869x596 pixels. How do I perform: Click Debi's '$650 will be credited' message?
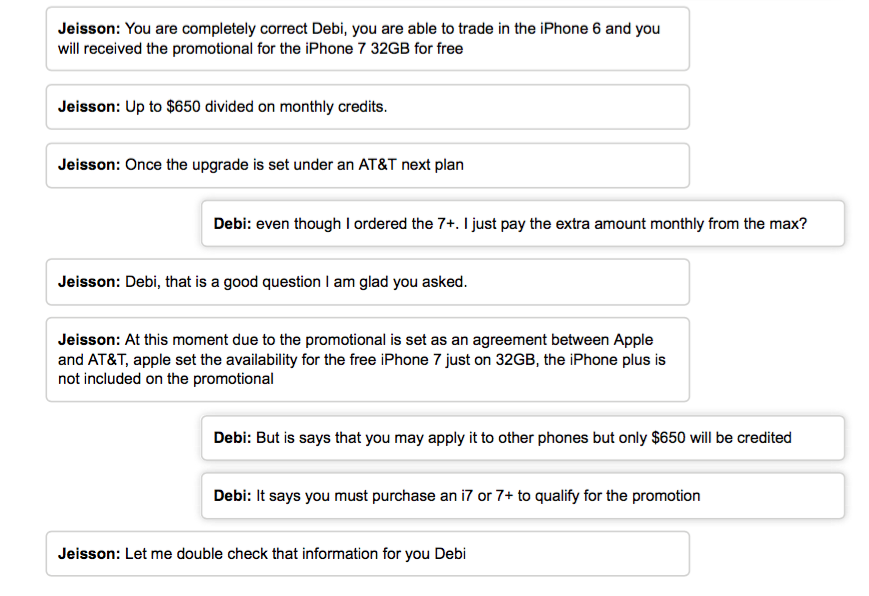coord(523,438)
